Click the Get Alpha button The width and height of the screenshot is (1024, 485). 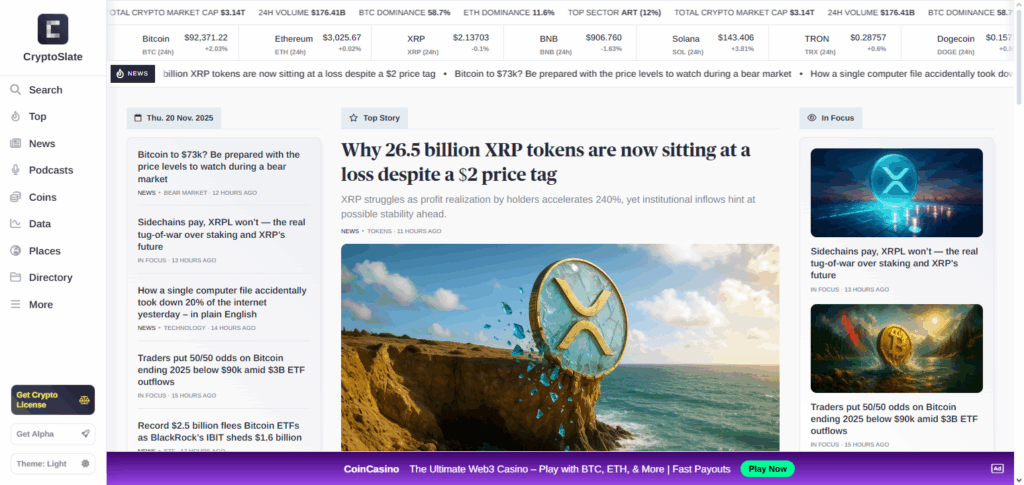(x=53, y=434)
